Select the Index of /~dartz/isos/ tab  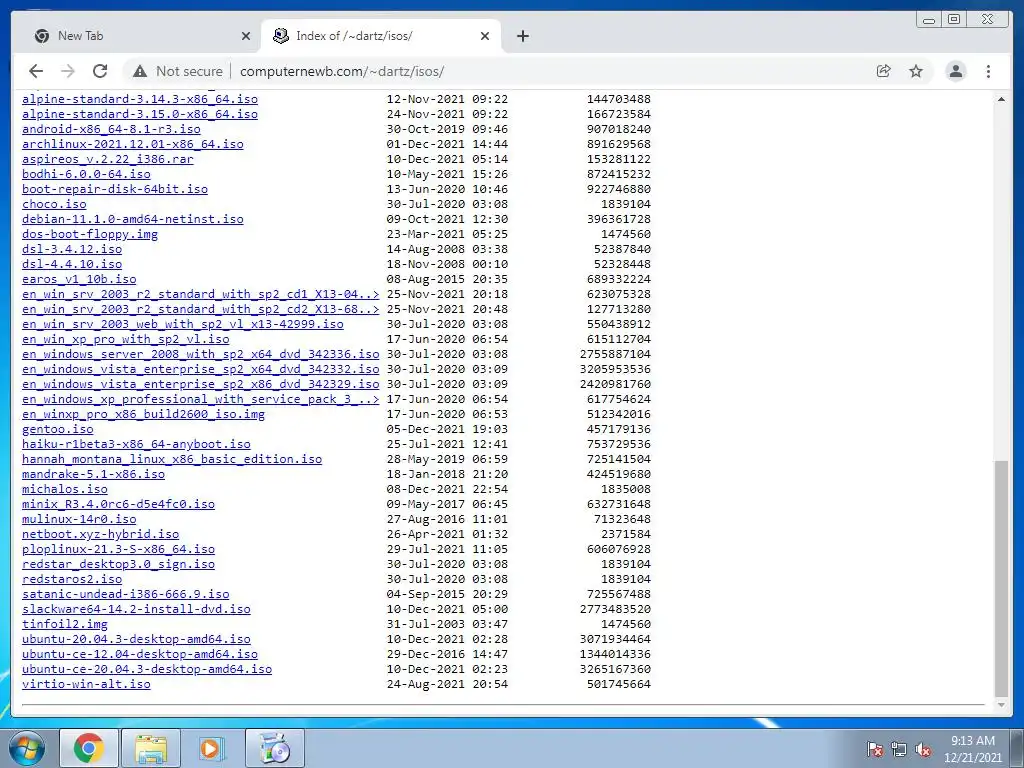click(381, 36)
